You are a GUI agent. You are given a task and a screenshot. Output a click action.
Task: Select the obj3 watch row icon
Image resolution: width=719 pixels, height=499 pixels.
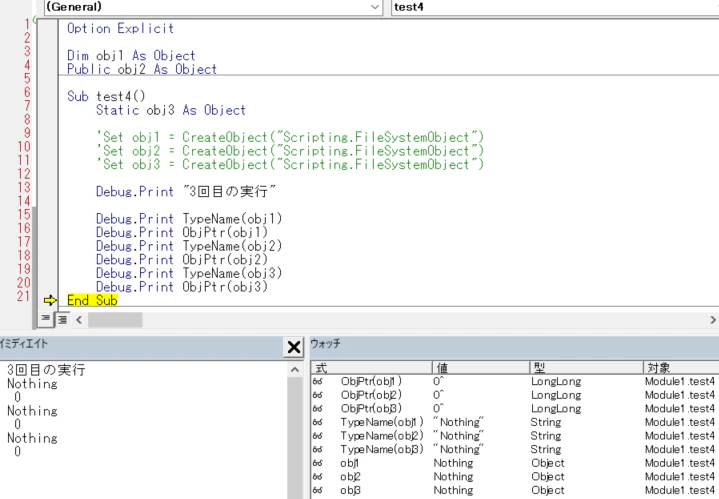coord(317,490)
